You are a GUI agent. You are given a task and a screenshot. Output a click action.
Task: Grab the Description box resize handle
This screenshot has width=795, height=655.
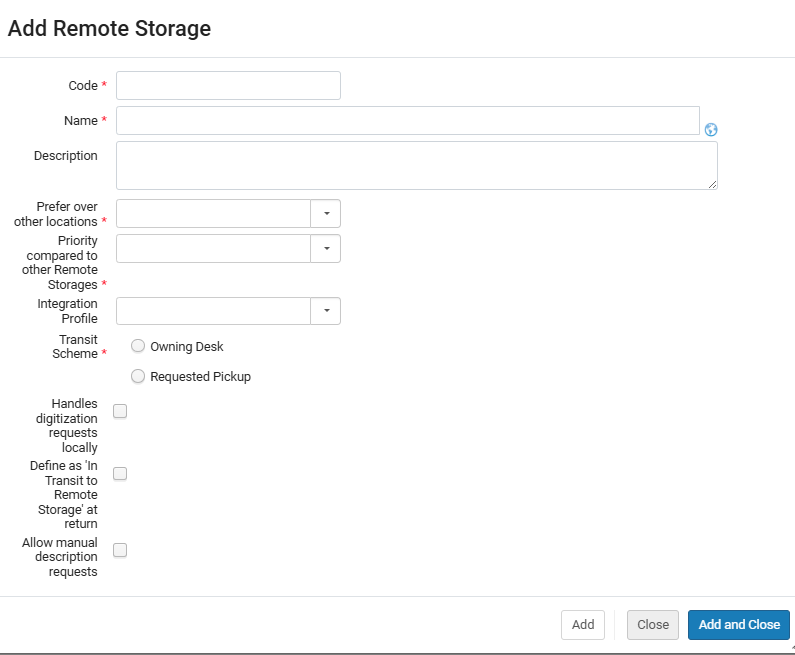[713, 185]
